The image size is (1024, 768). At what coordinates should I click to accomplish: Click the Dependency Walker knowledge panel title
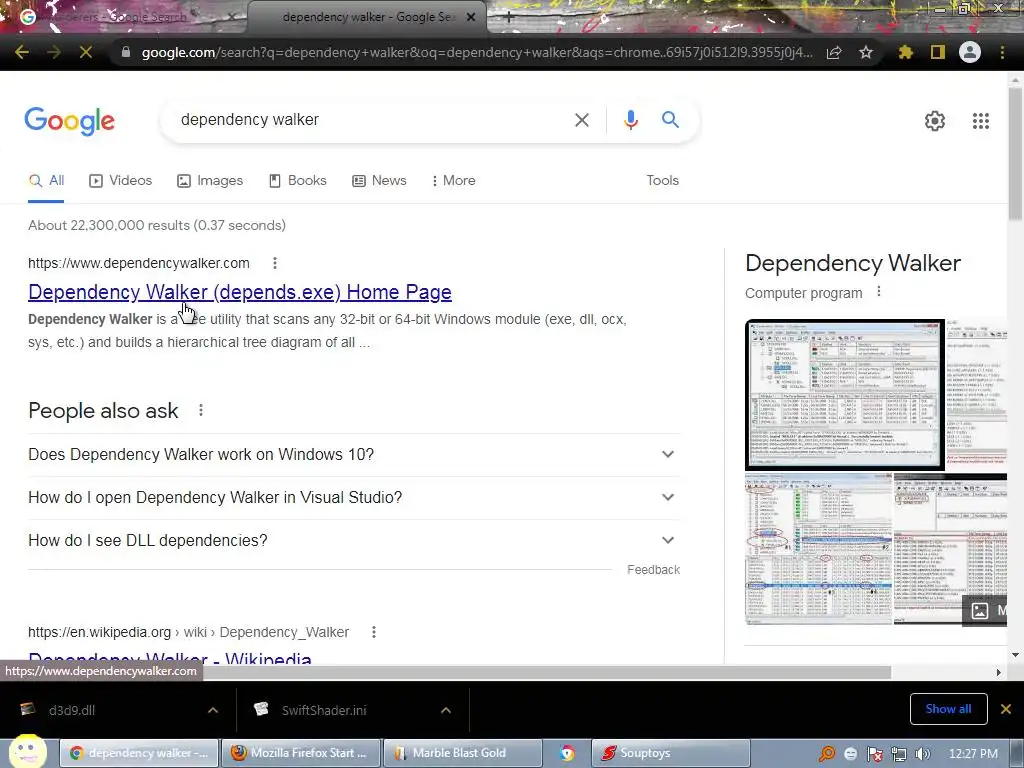pyautogui.click(x=853, y=263)
